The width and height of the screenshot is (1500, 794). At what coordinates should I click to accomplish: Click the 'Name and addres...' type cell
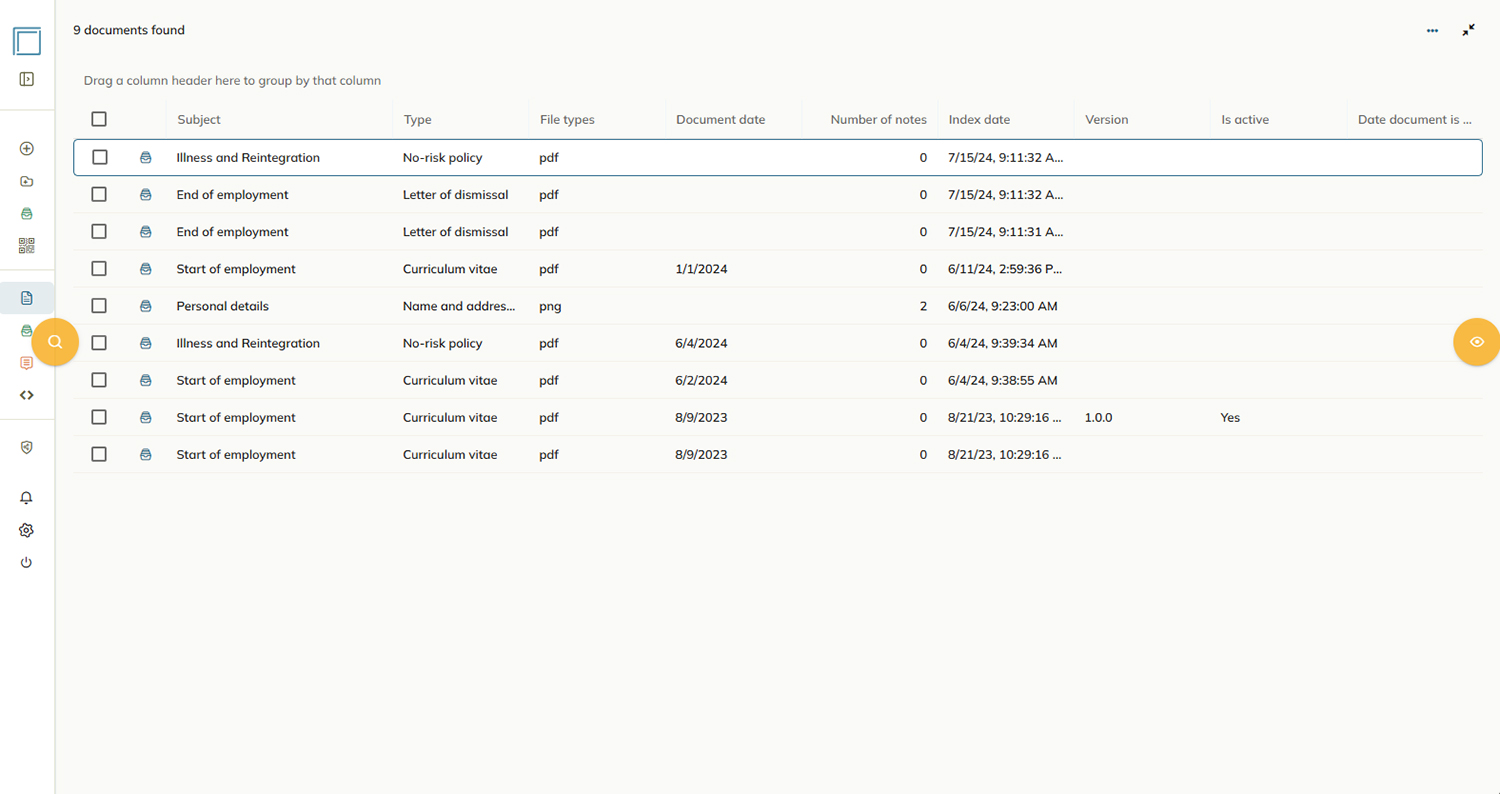pyautogui.click(x=459, y=306)
